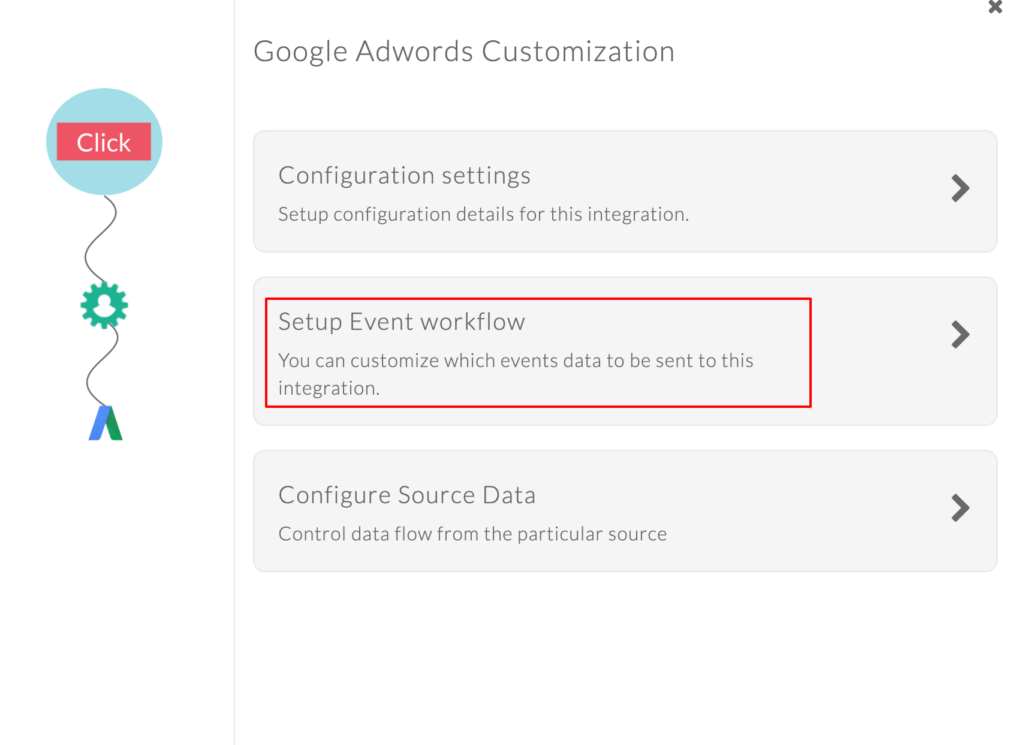1024x745 pixels.
Task: Expand Setup Event workflow with the right chevron
Action: click(x=959, y=334)
